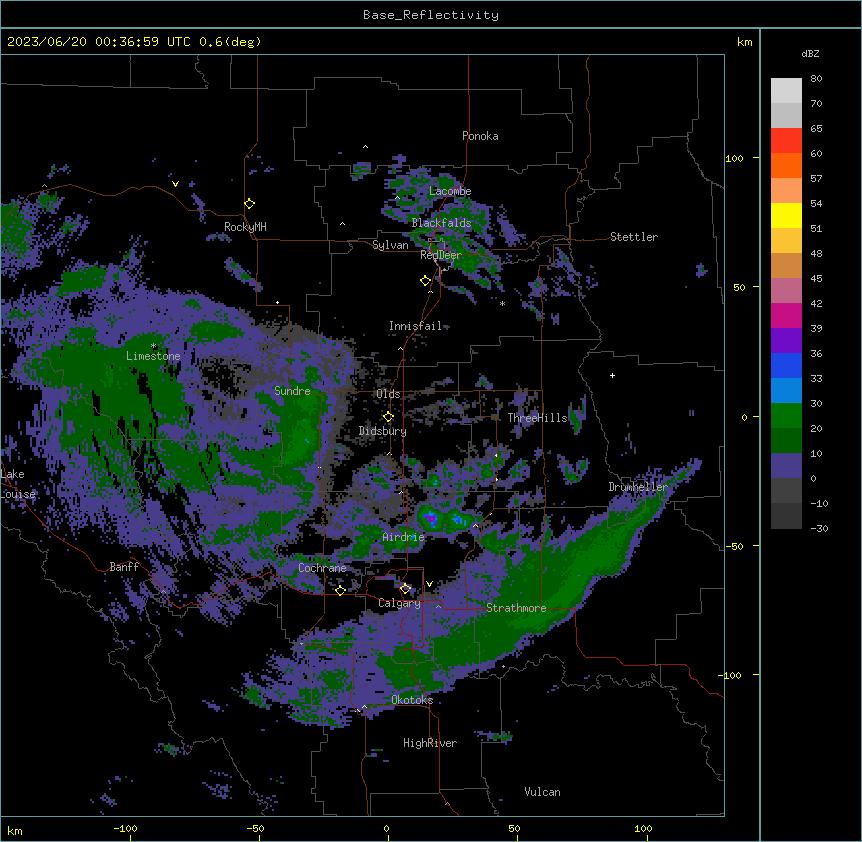Image resolution: width=862 pixels, height=842 pixels.
Task: Click the RedDeer city label
Action: click(x=441, y=255)
